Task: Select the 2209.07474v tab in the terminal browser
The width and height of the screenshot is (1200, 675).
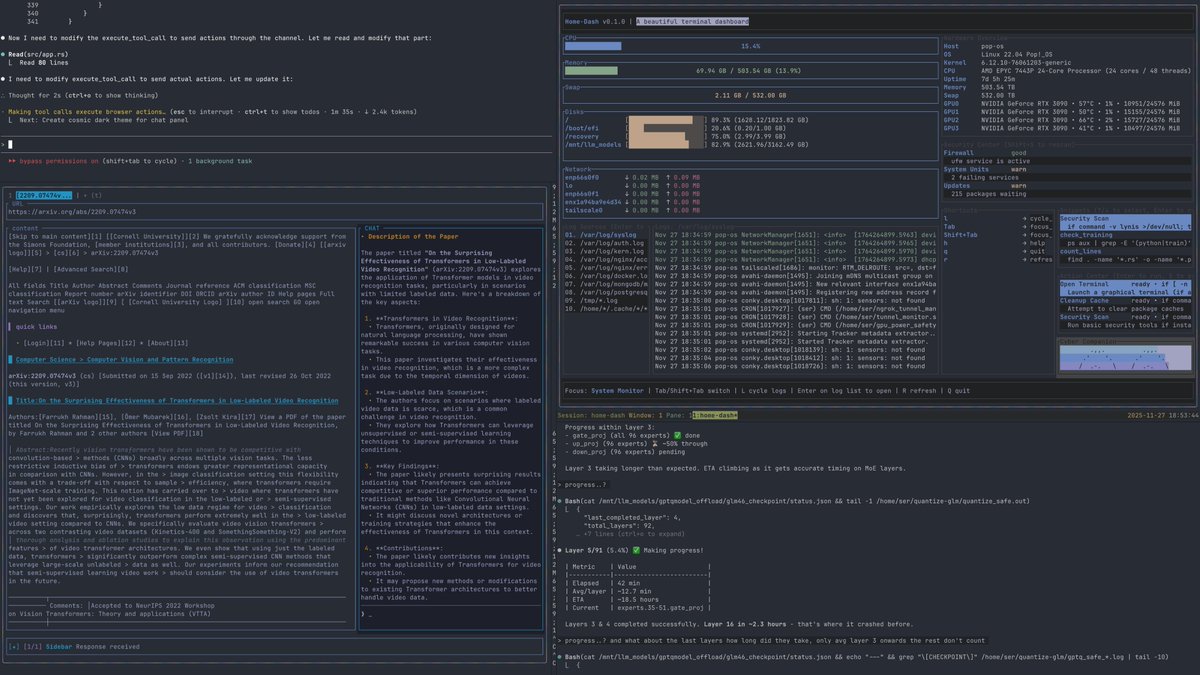Action: coord(44,195)
